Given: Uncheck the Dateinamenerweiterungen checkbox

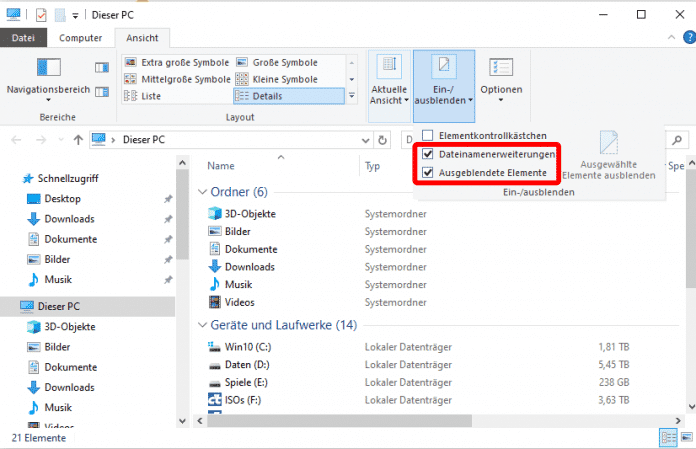Looking at the screenshot, I should 427,154.
